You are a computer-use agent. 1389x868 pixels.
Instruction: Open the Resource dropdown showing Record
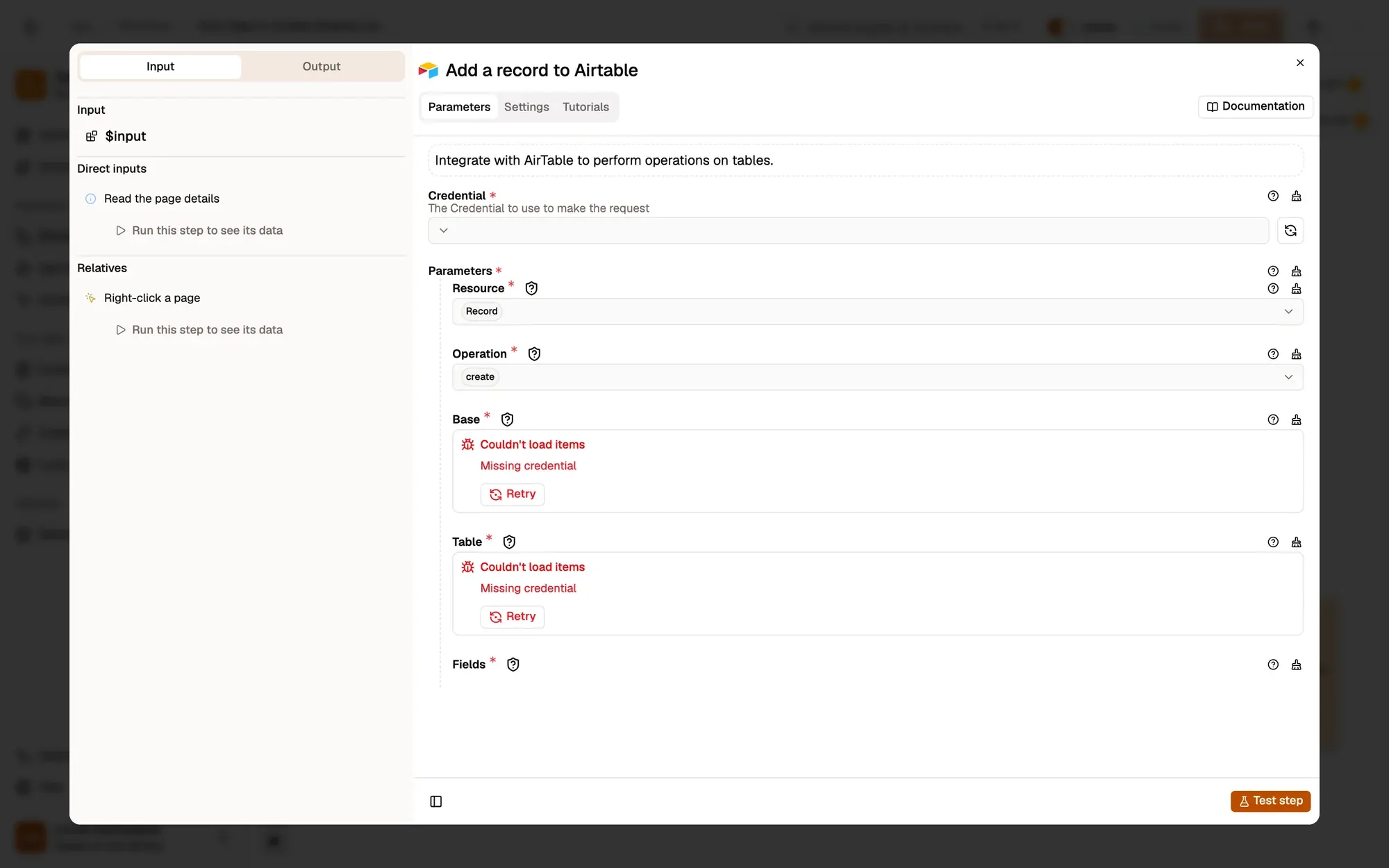click(878, 311)
